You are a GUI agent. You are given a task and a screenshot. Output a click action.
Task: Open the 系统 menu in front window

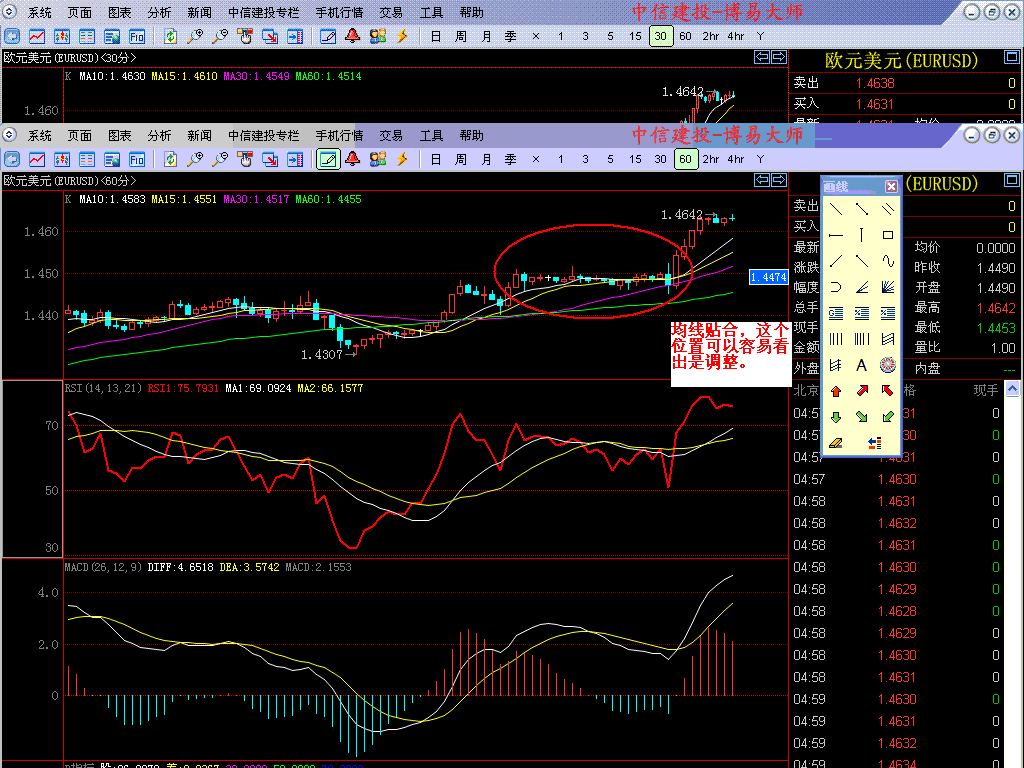coord(39,136)
